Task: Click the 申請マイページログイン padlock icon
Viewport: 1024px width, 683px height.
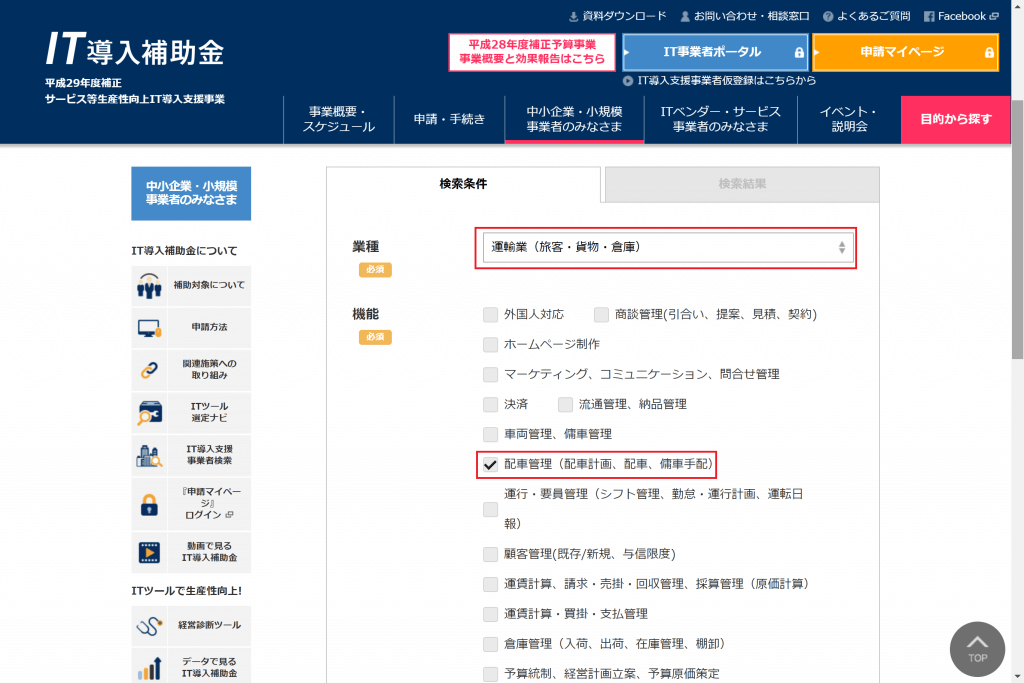Action: 149,503
